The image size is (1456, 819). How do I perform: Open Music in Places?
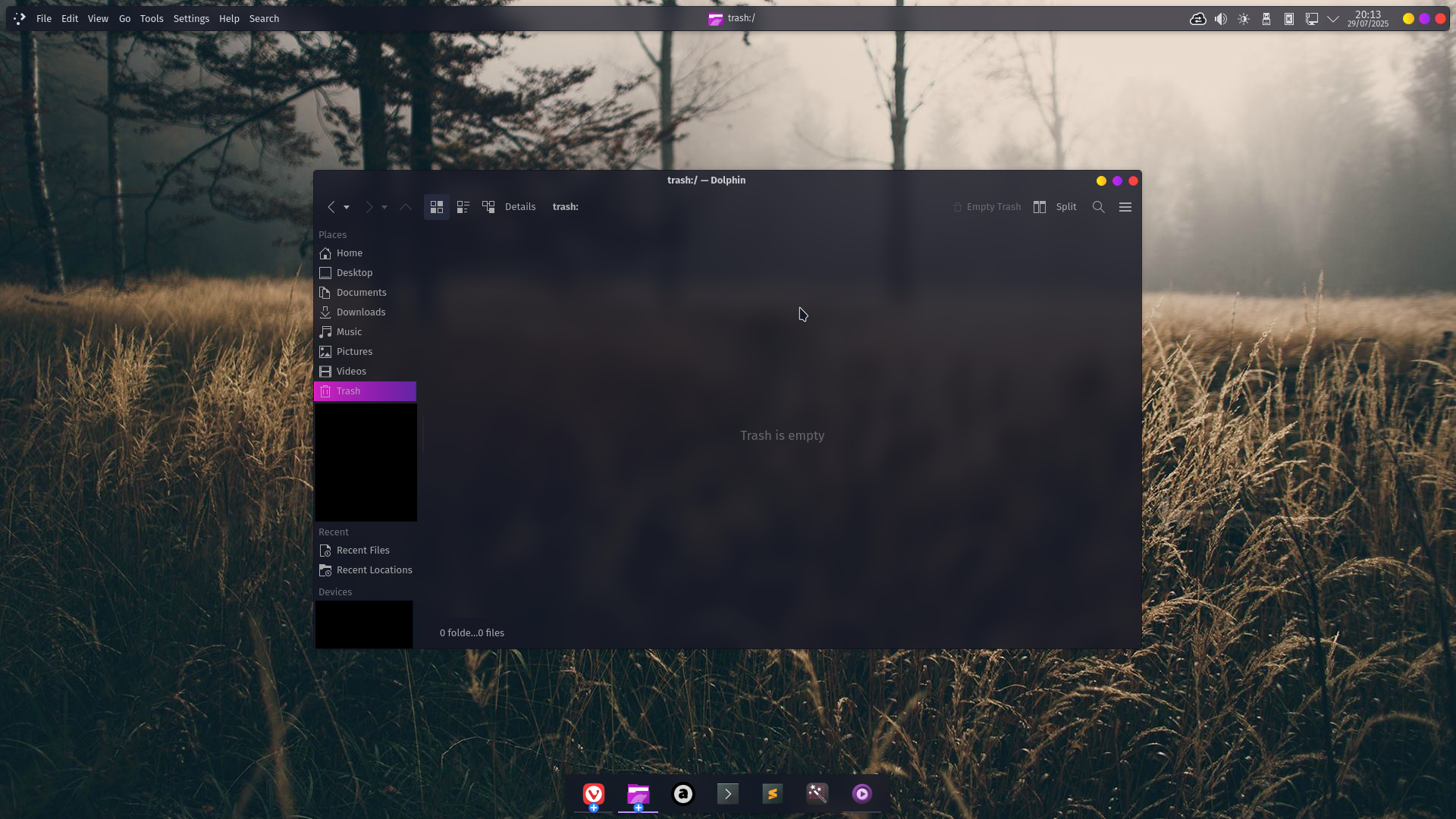pos(365,332)
